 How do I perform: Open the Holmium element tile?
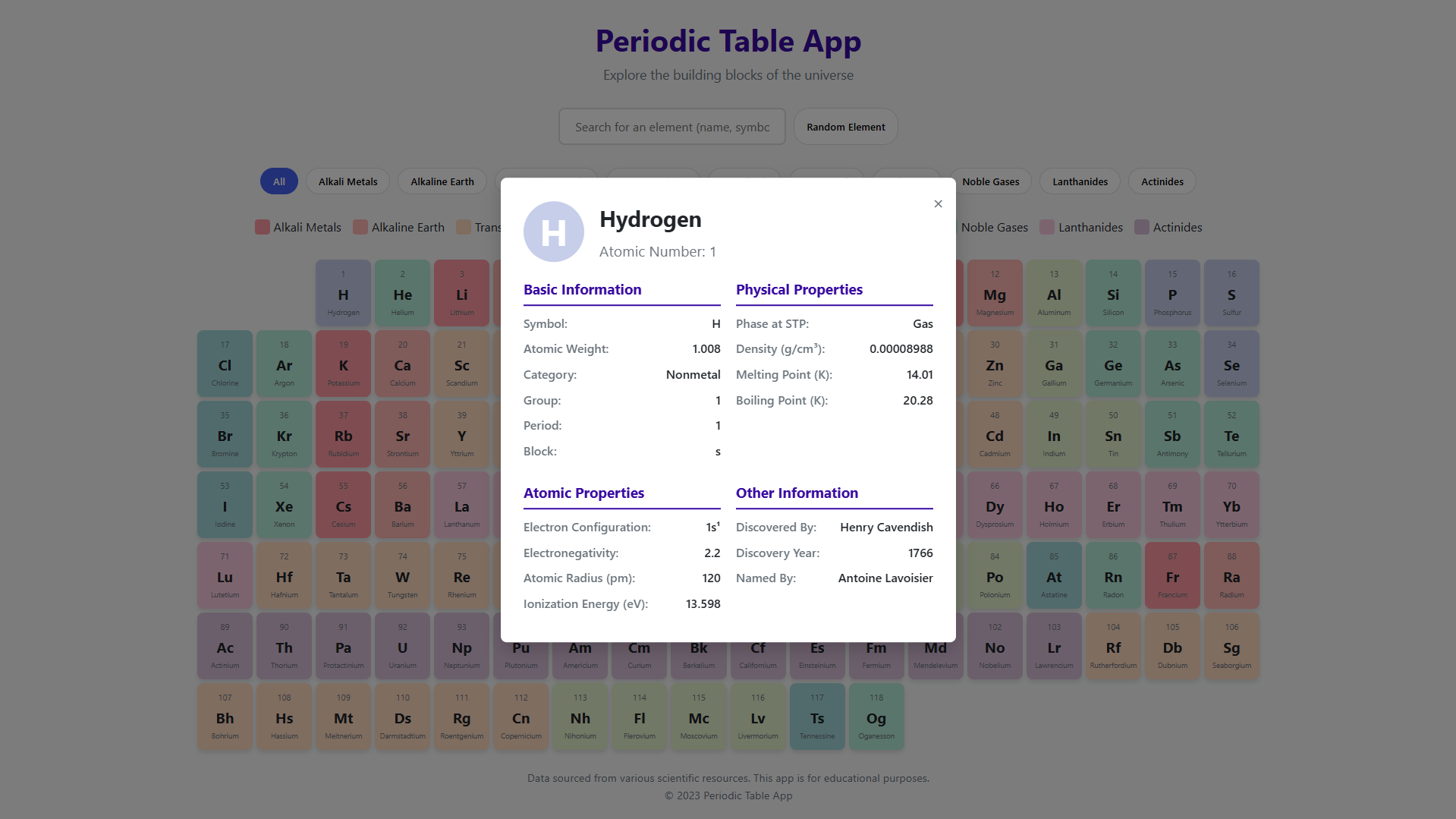1054,505
